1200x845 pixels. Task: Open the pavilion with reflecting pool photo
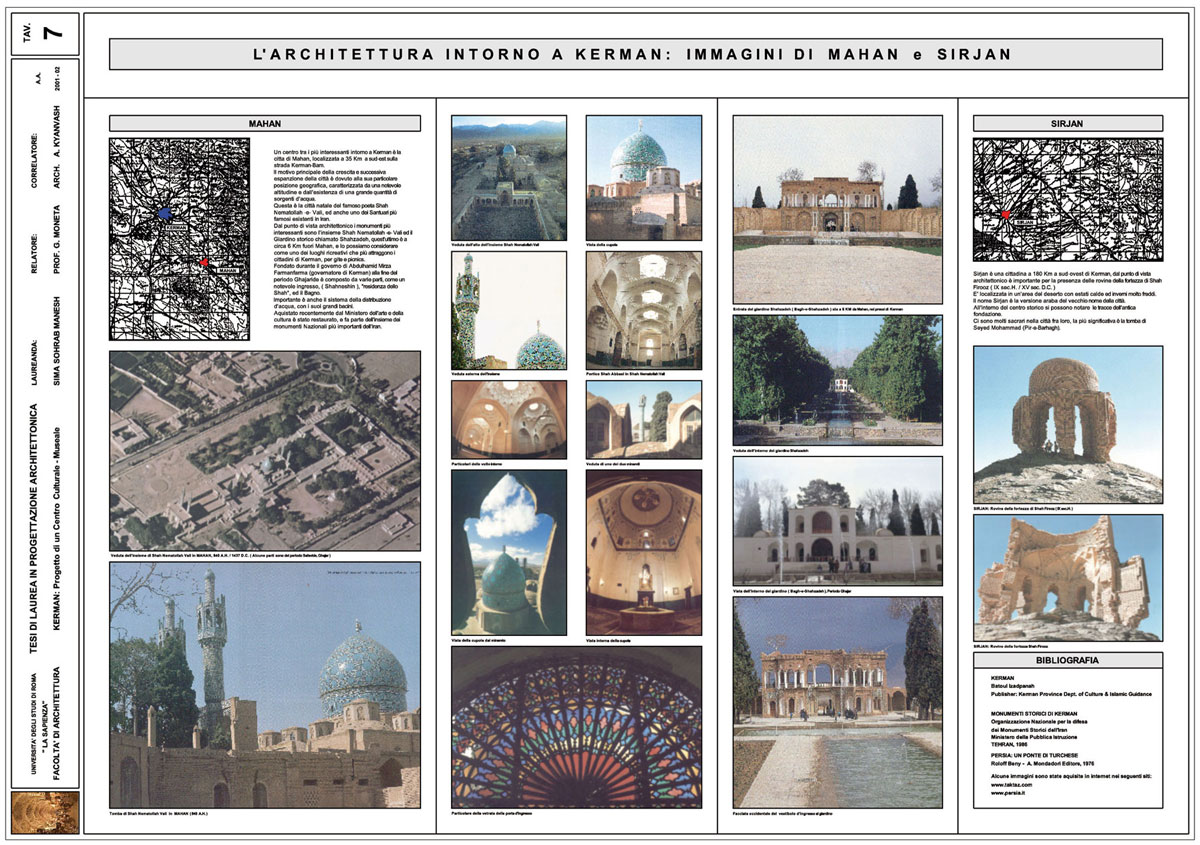pyautogui.click(x=837, y=702)
